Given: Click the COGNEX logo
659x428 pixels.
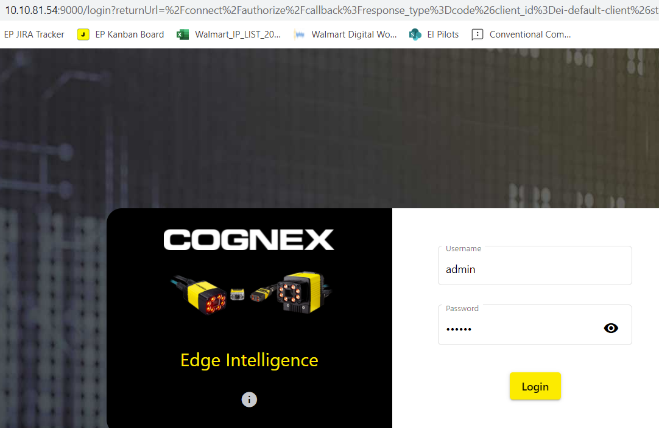Looking at the screenshot, I should point(249,240).
